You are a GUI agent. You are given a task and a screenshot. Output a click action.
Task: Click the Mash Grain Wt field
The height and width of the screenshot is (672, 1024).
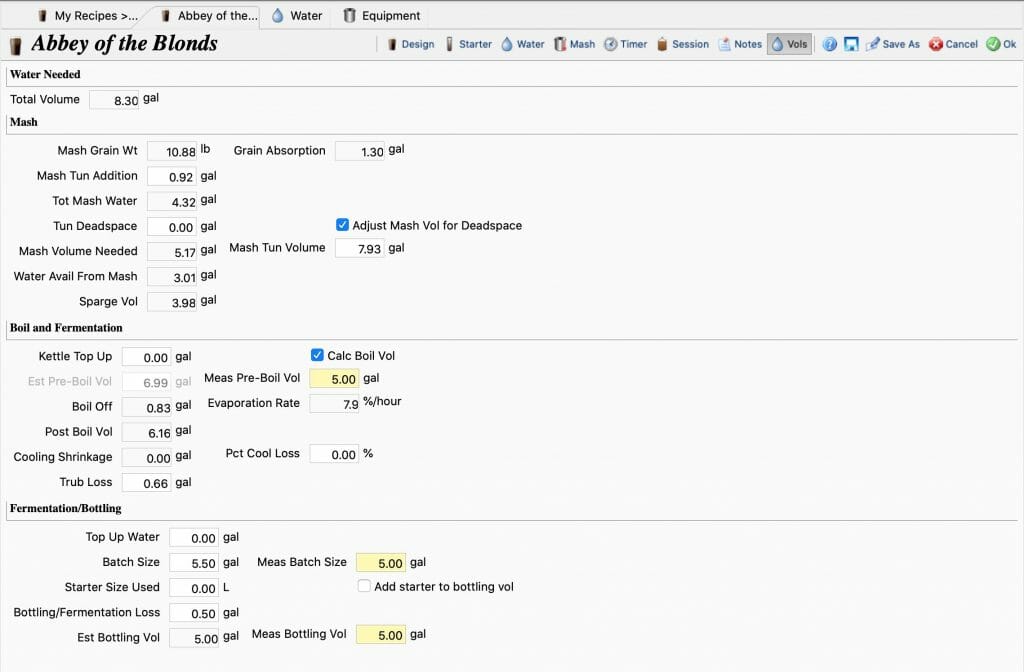[x=172, y=152]
